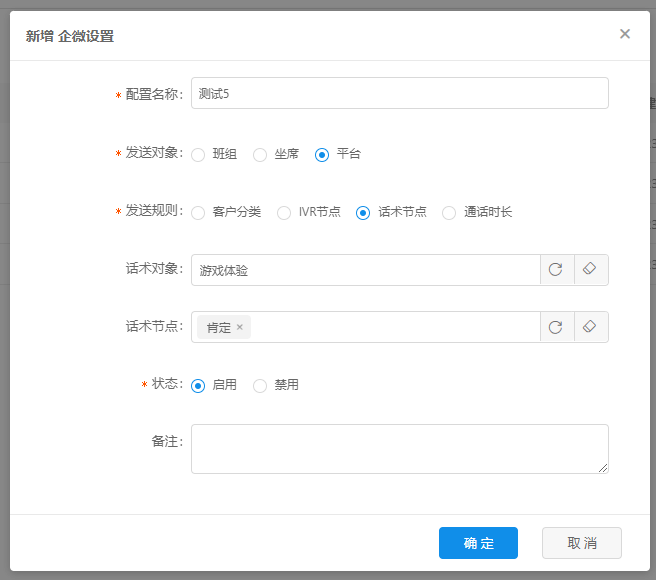Click into the 备注 text area
Image resolution: width=656 pixels, height=580 pixels.
(x=399, y=448)
